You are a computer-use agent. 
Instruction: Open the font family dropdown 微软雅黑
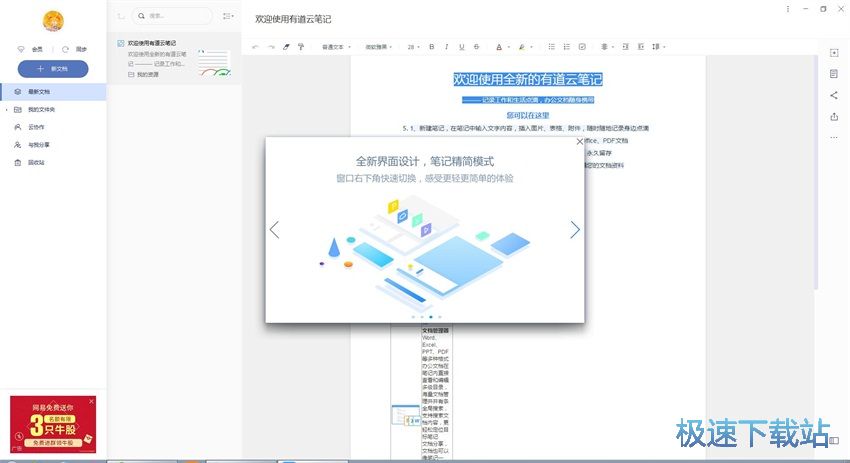(x=378, y=47)
